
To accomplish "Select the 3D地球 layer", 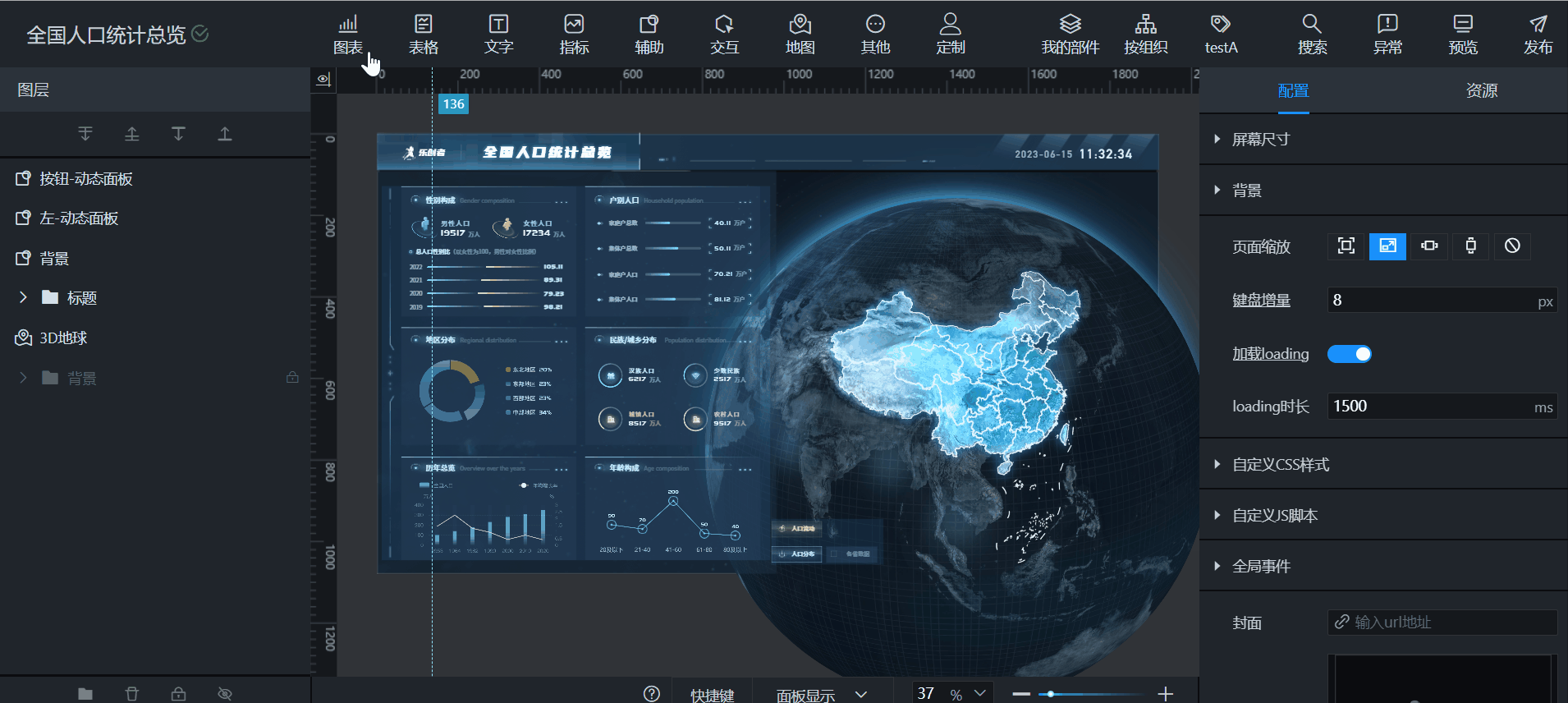I will 63,338.
